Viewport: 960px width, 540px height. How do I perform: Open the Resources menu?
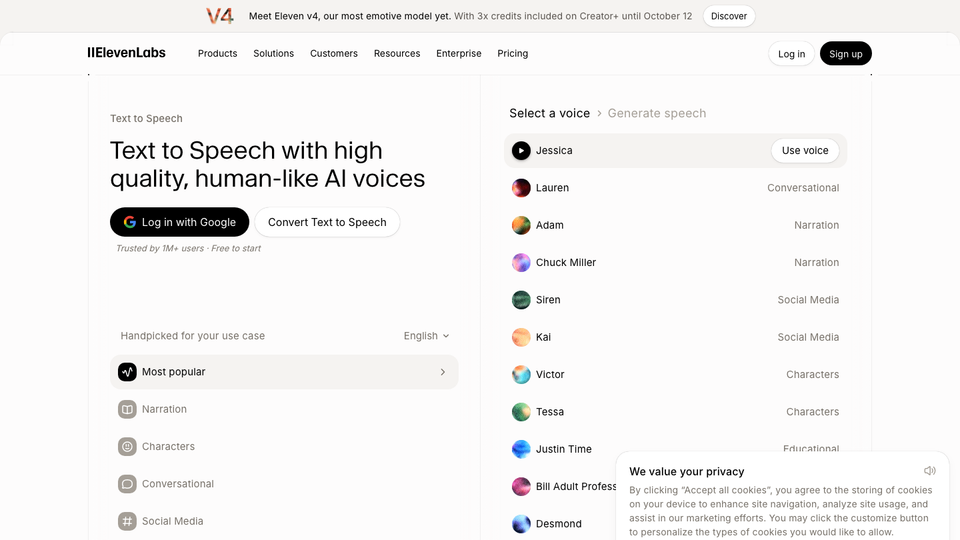[x=397, y=54]
